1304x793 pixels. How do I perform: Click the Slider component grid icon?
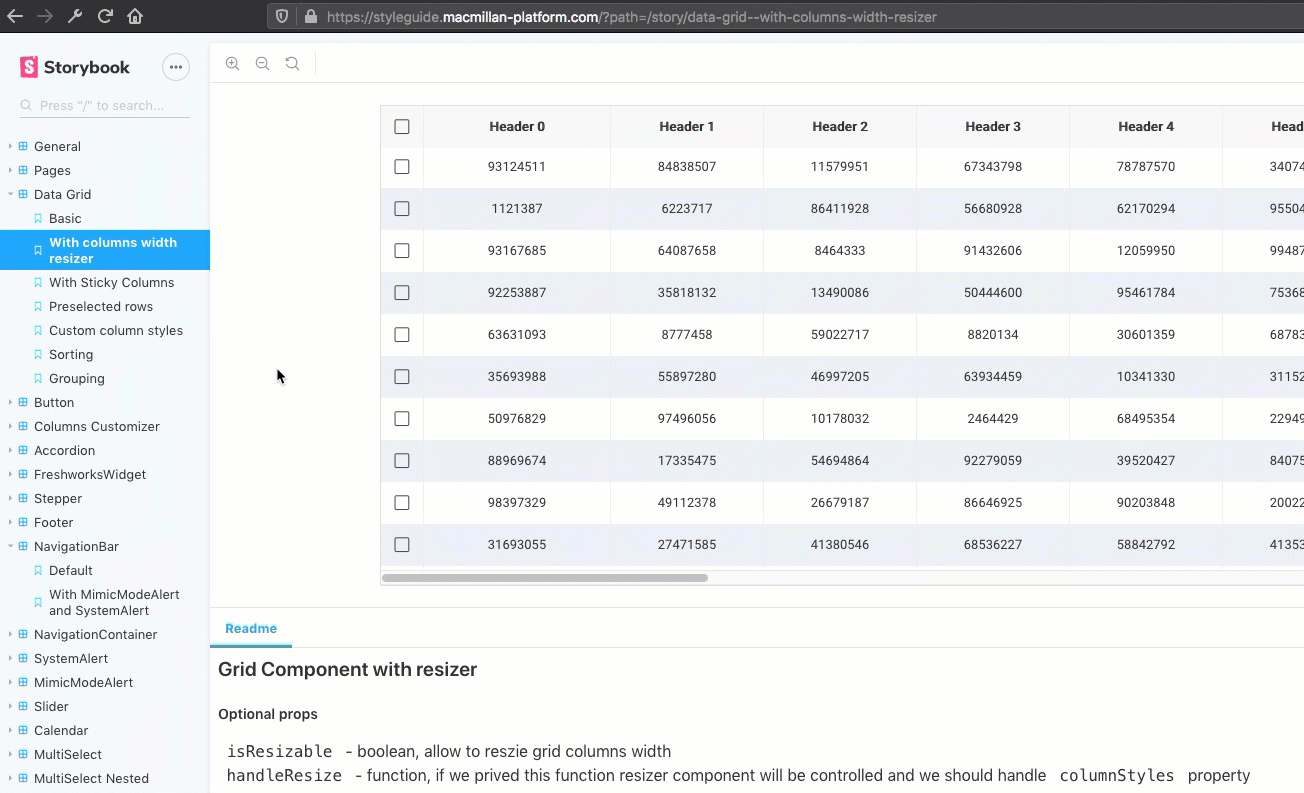[x=23, y=706]
